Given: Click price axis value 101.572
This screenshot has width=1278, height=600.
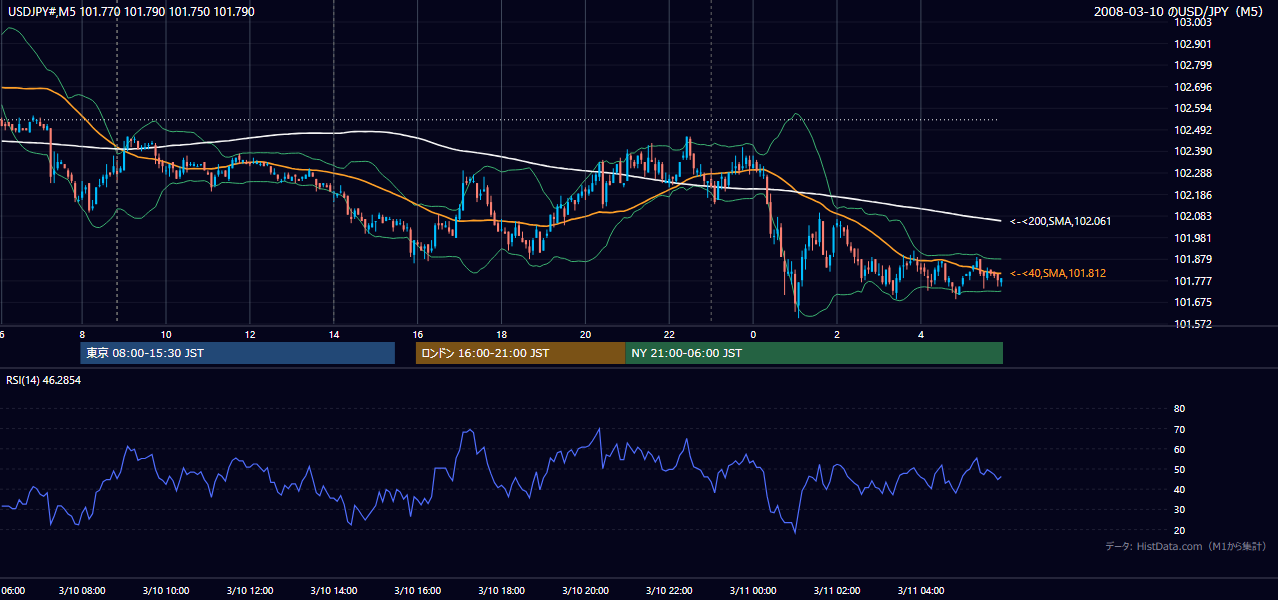Looking at the screenshot, I should tap(1193, 324).
